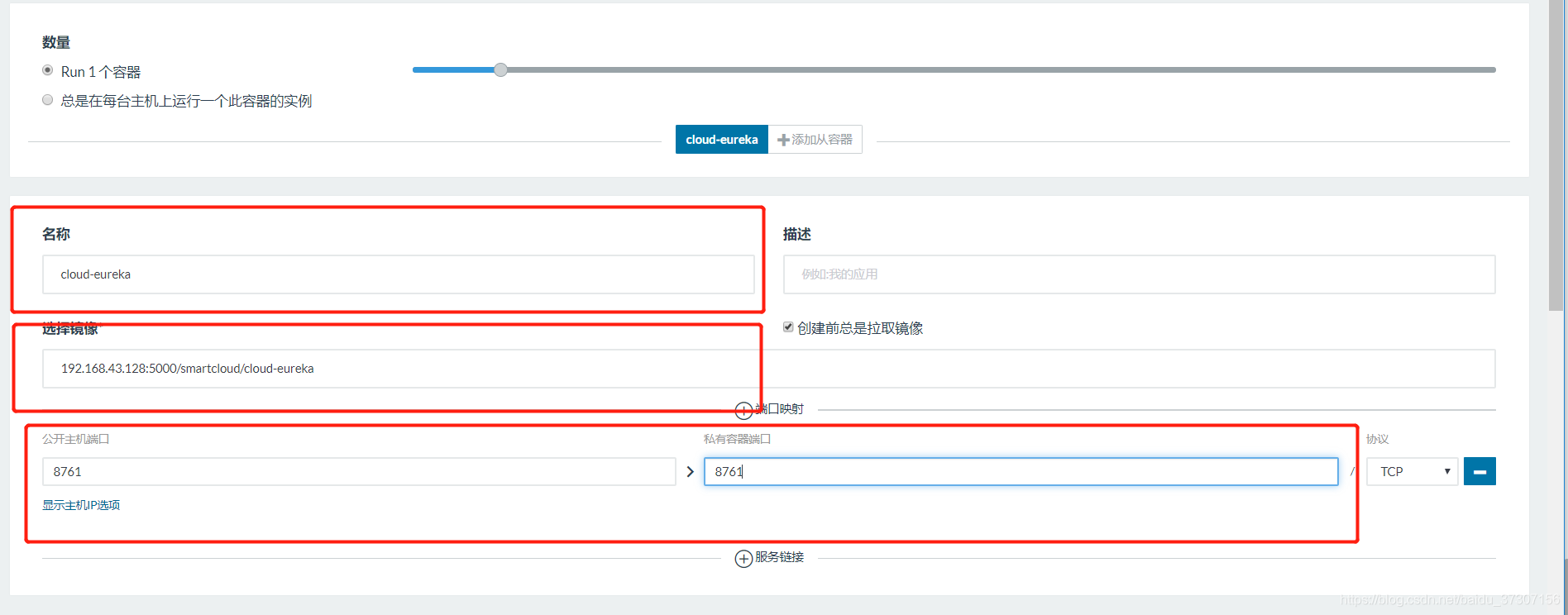This screenshot has height=615, width=1568.
Task: Select the Run 1 个容器 radio option
Action: [47, 70]
